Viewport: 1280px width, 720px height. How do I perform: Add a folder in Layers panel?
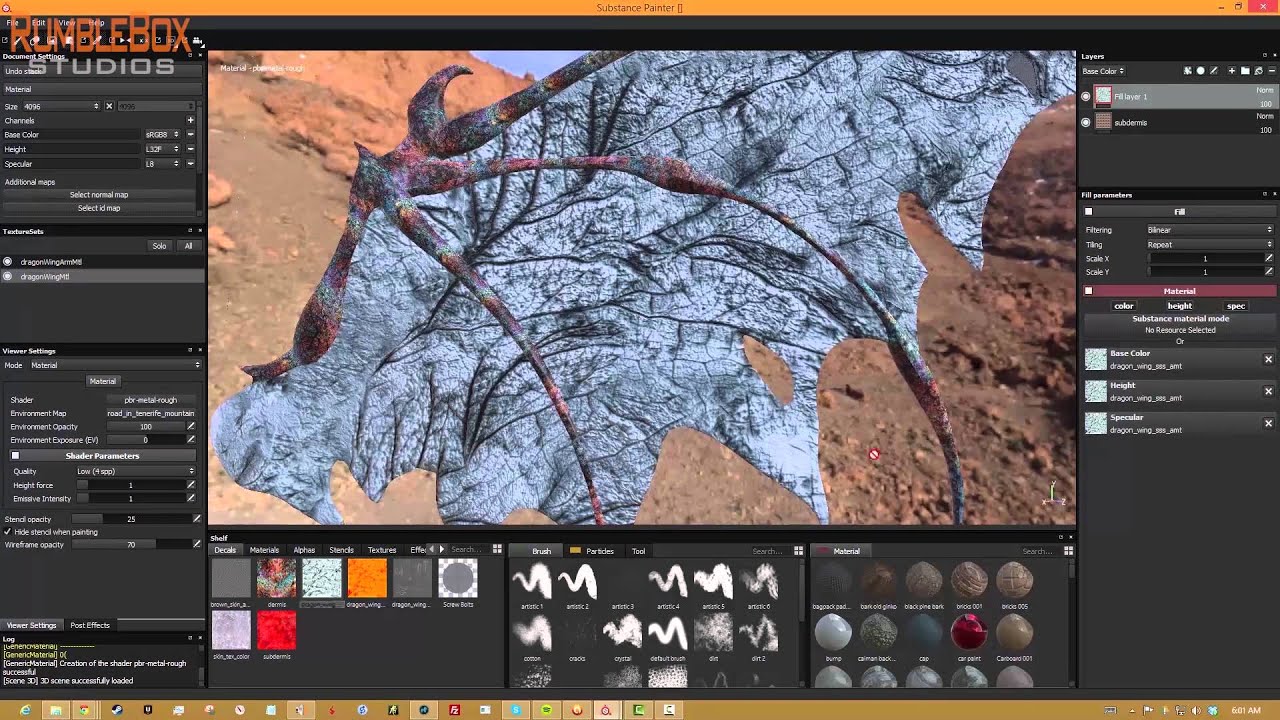(1245, 71)
